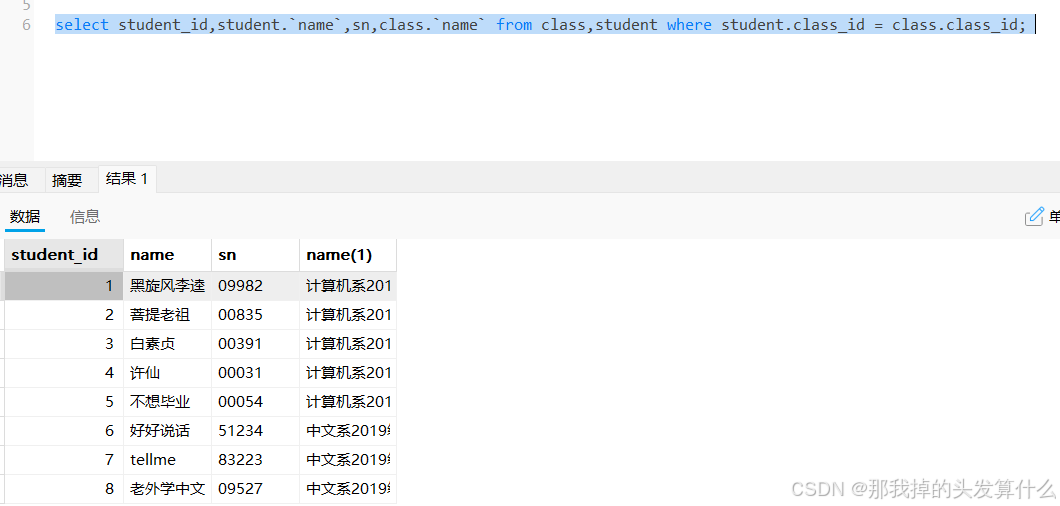Viewport: 1060px width, 506px height.
Task: Select the 结果 1 tab
Action: [127, 179]
